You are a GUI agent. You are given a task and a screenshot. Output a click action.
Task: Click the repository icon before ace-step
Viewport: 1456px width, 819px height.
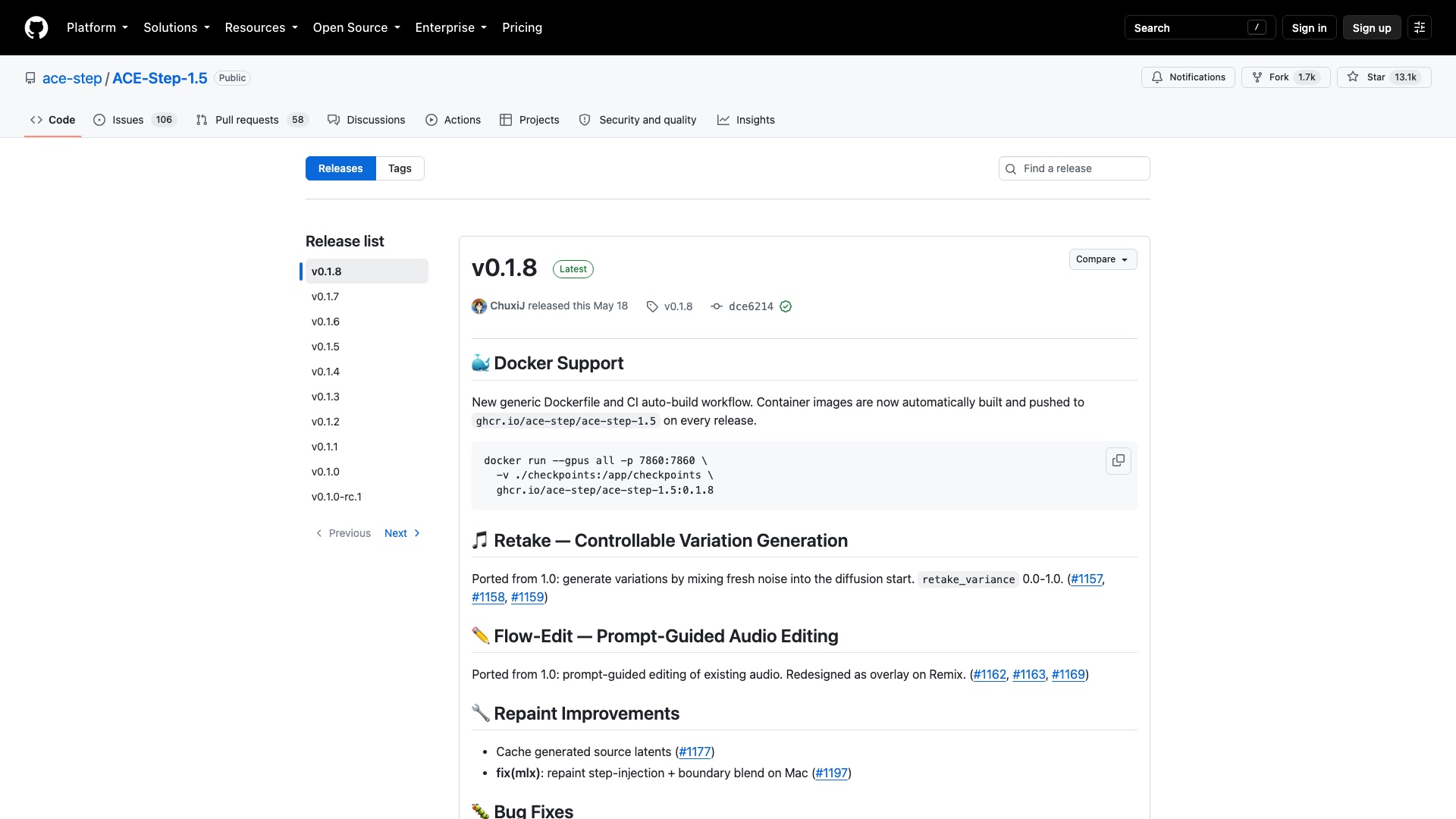(30, 78)
